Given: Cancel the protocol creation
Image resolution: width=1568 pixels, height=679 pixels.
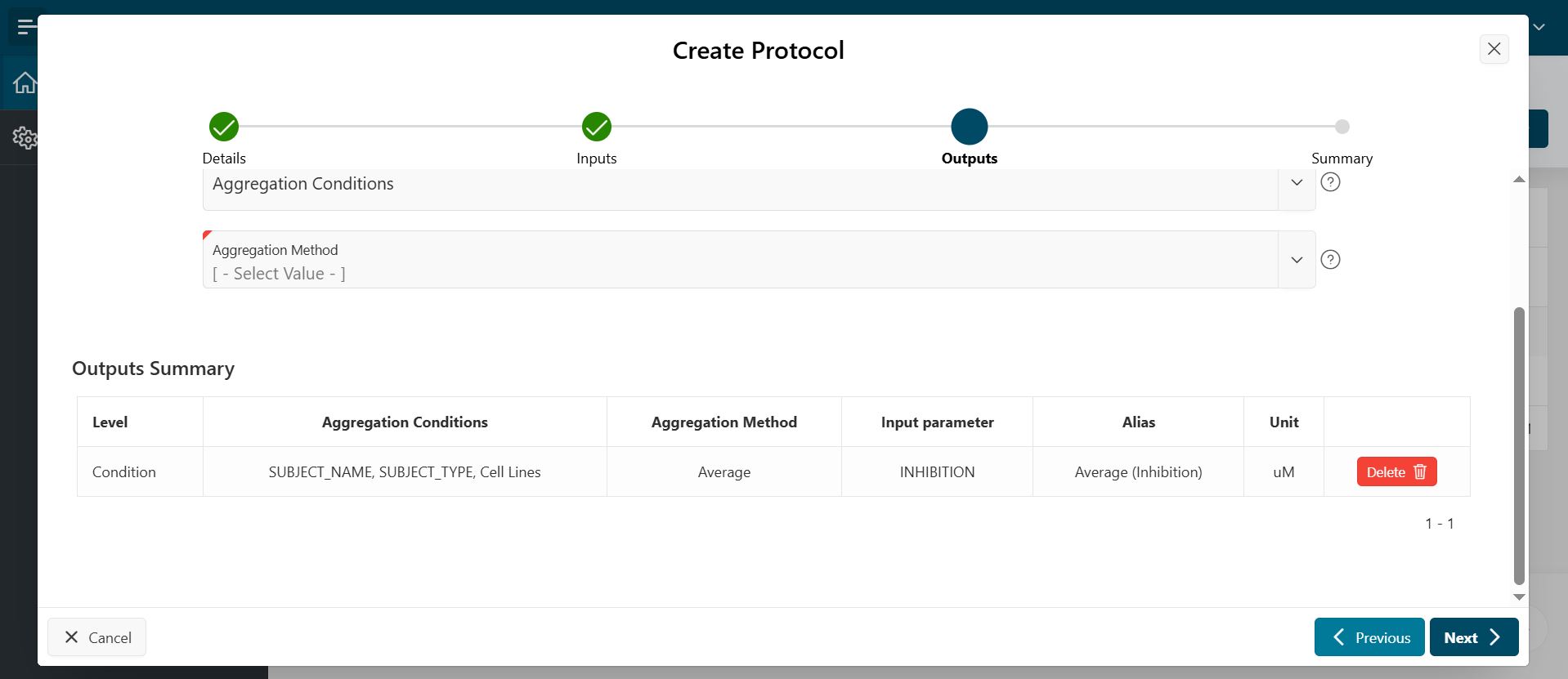Looking at the screenshot, I should pyautogui.click(x=96, y=637).
